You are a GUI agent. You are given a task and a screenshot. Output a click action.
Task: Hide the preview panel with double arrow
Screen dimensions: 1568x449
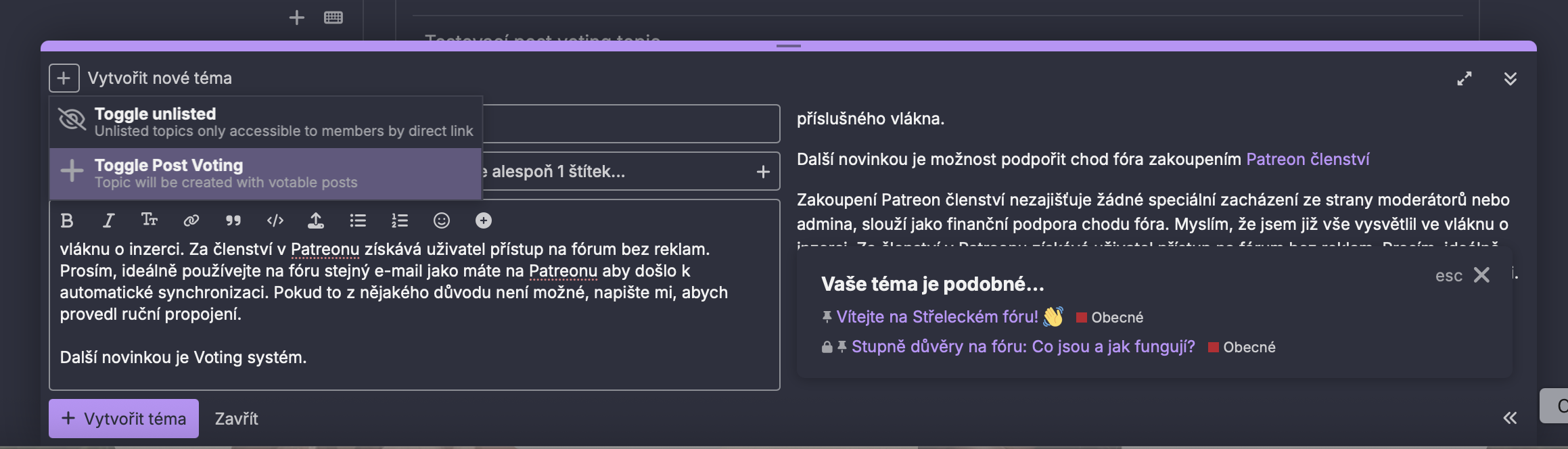pyautogui.click(x=1509, y=418)
